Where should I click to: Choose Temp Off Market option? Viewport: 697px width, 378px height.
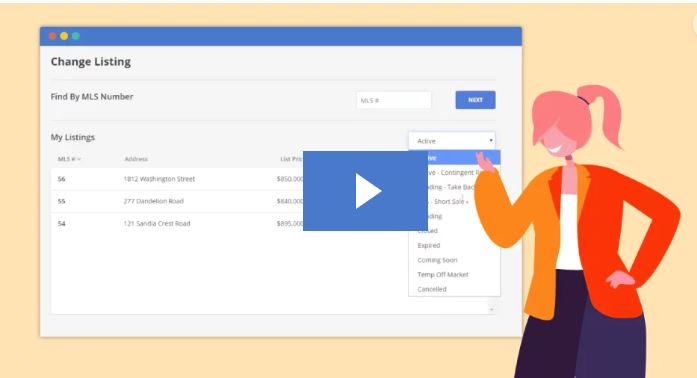click(443, 274)
